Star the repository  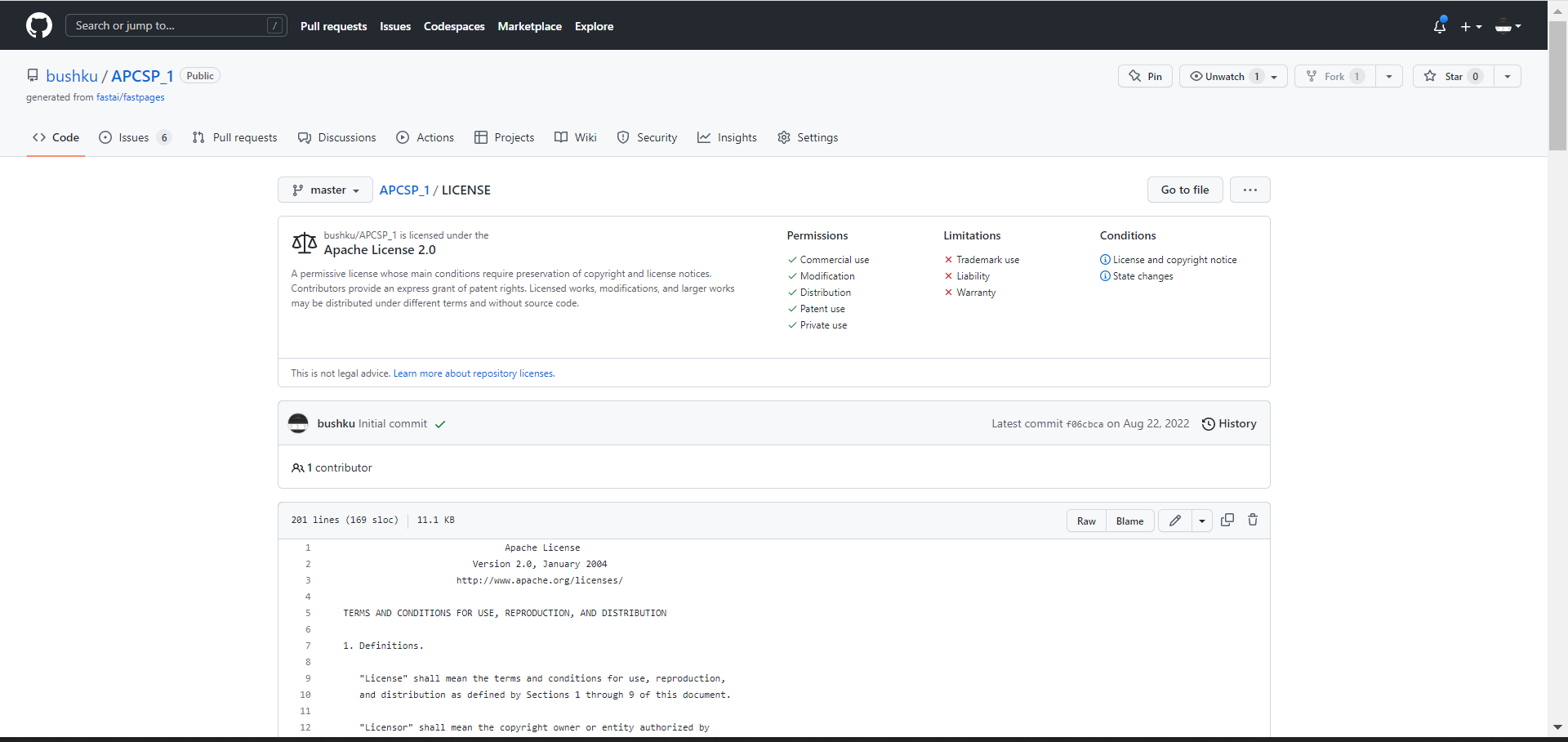pyautogui.click(x=1454, y=76)
